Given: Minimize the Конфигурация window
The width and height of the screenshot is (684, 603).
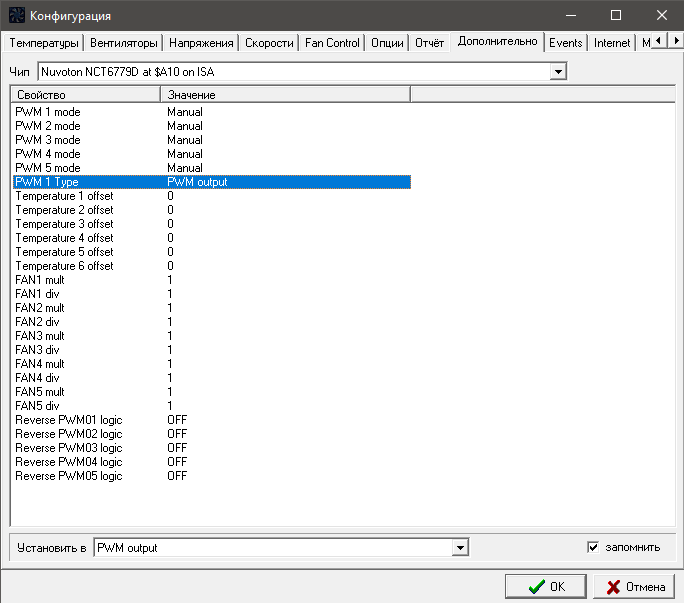Looking at the screenshot, I should click(x=571, y=15).
